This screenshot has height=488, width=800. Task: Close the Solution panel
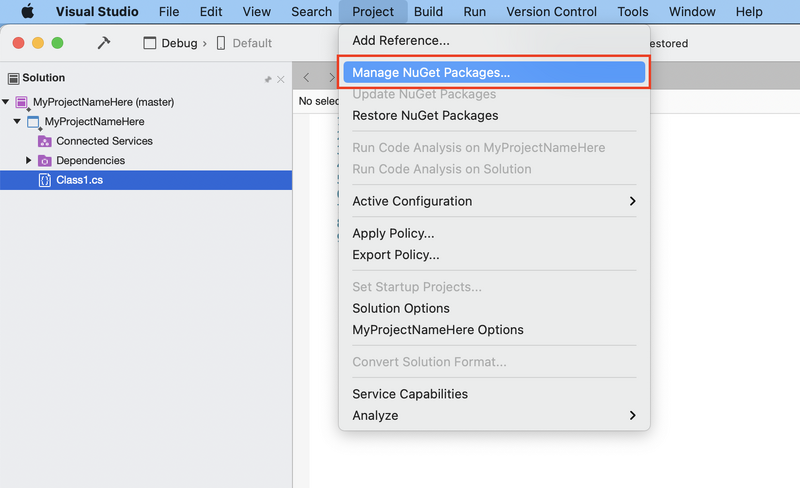click(x=281, y=79)
